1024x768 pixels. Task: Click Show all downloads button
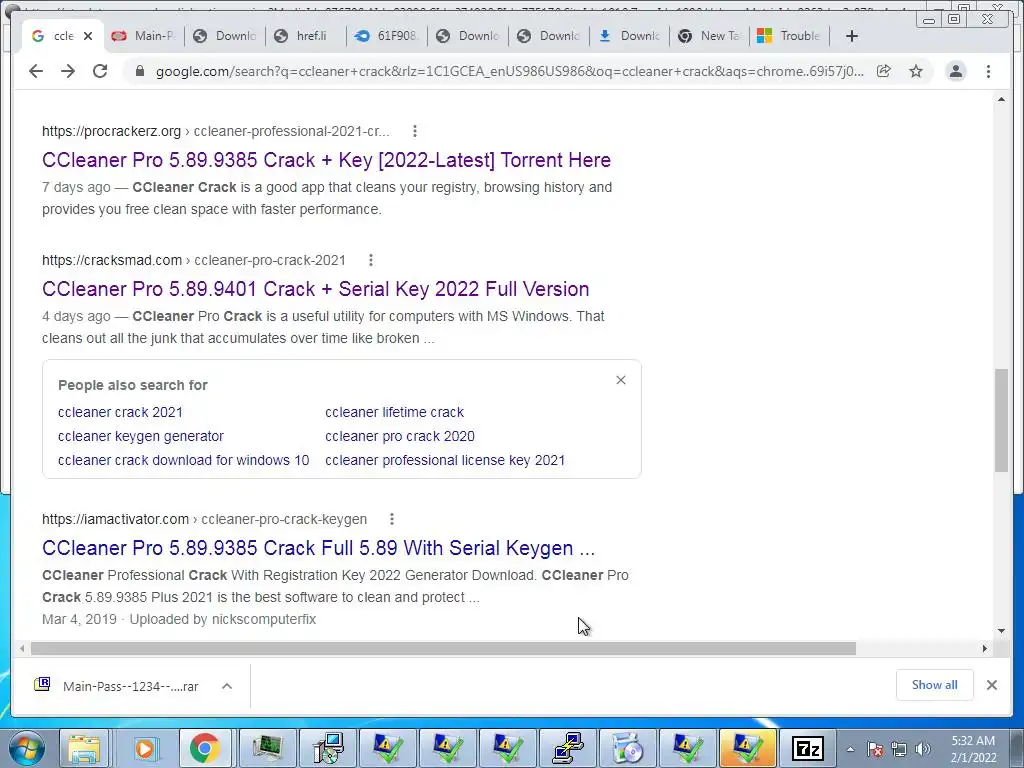[935, 685]
